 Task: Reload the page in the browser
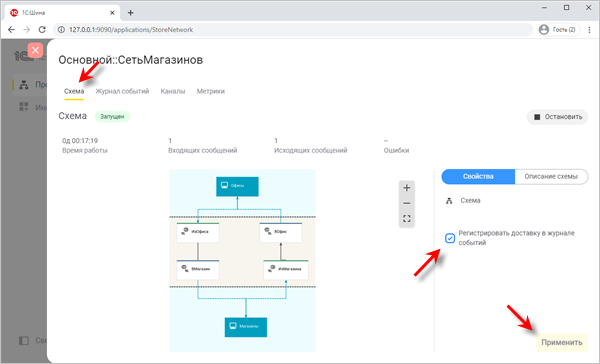click(x=42, y=29)
